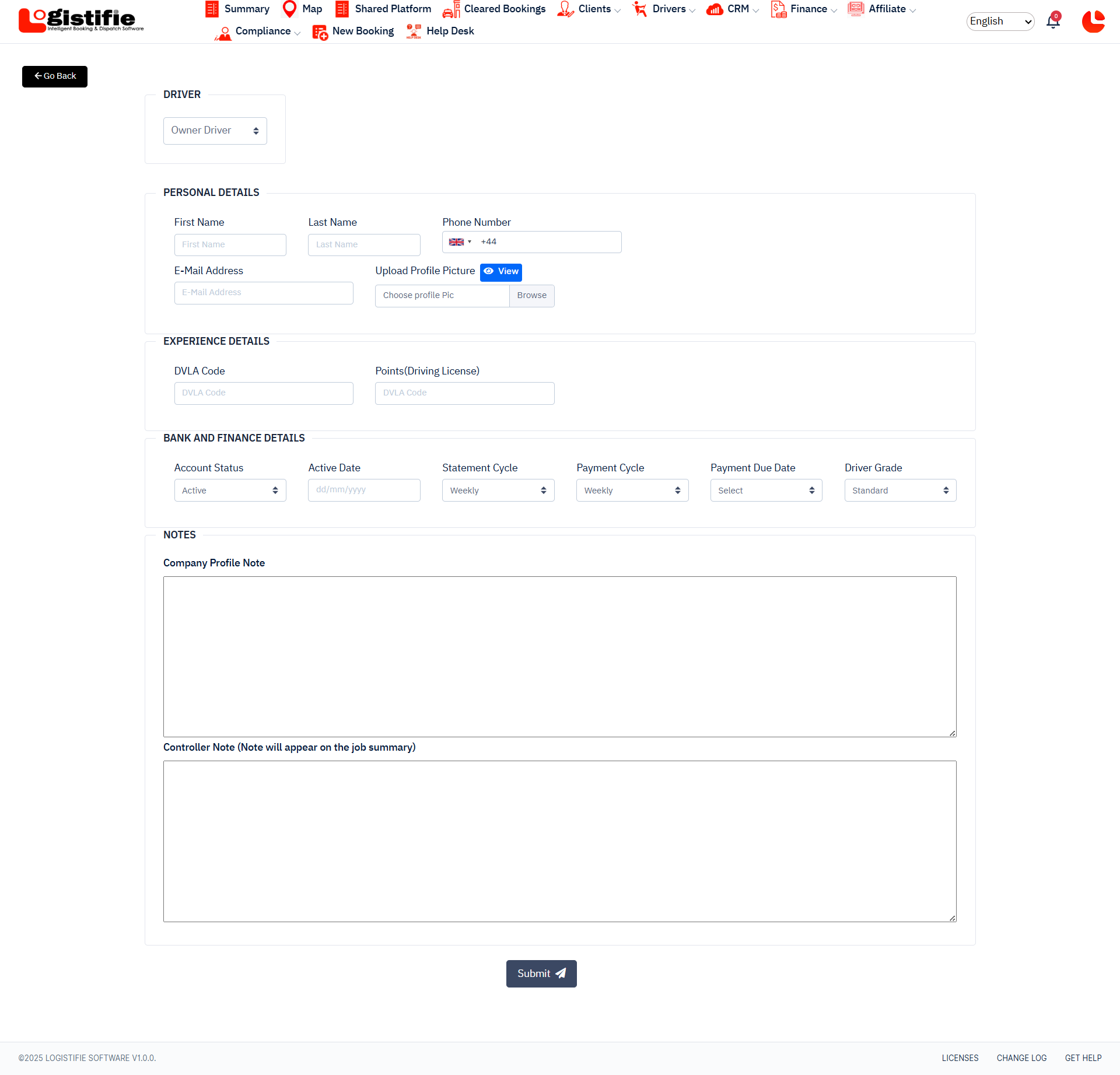Click the Shared Platform list icon
Screen dimensions: 1120x1075
point(342,9)
